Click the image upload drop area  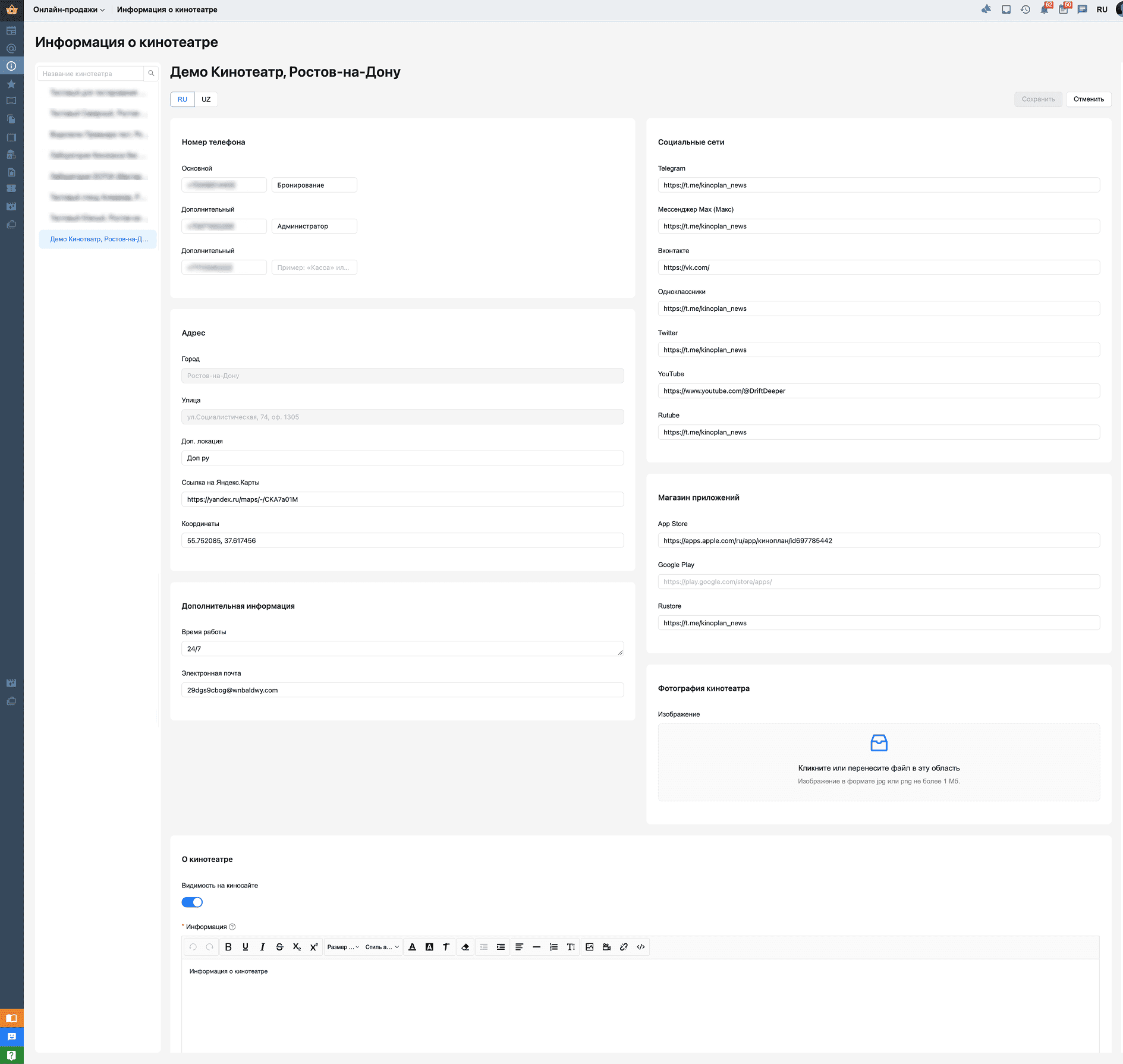(x=879, y=762)
